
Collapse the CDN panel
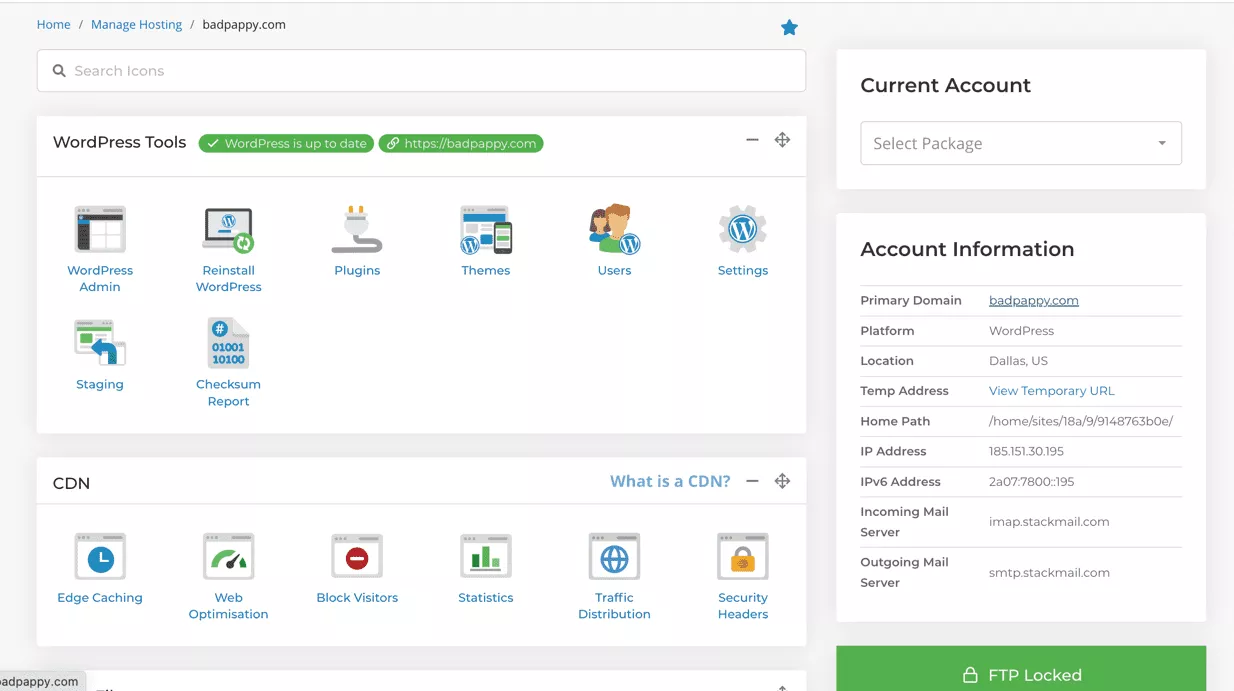coord(752,481)
